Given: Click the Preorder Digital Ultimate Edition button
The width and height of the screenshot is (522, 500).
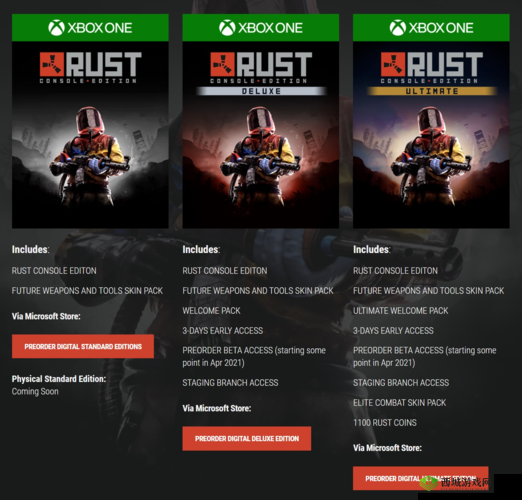Looking at the screenshot, I should [x=421, y=478].
